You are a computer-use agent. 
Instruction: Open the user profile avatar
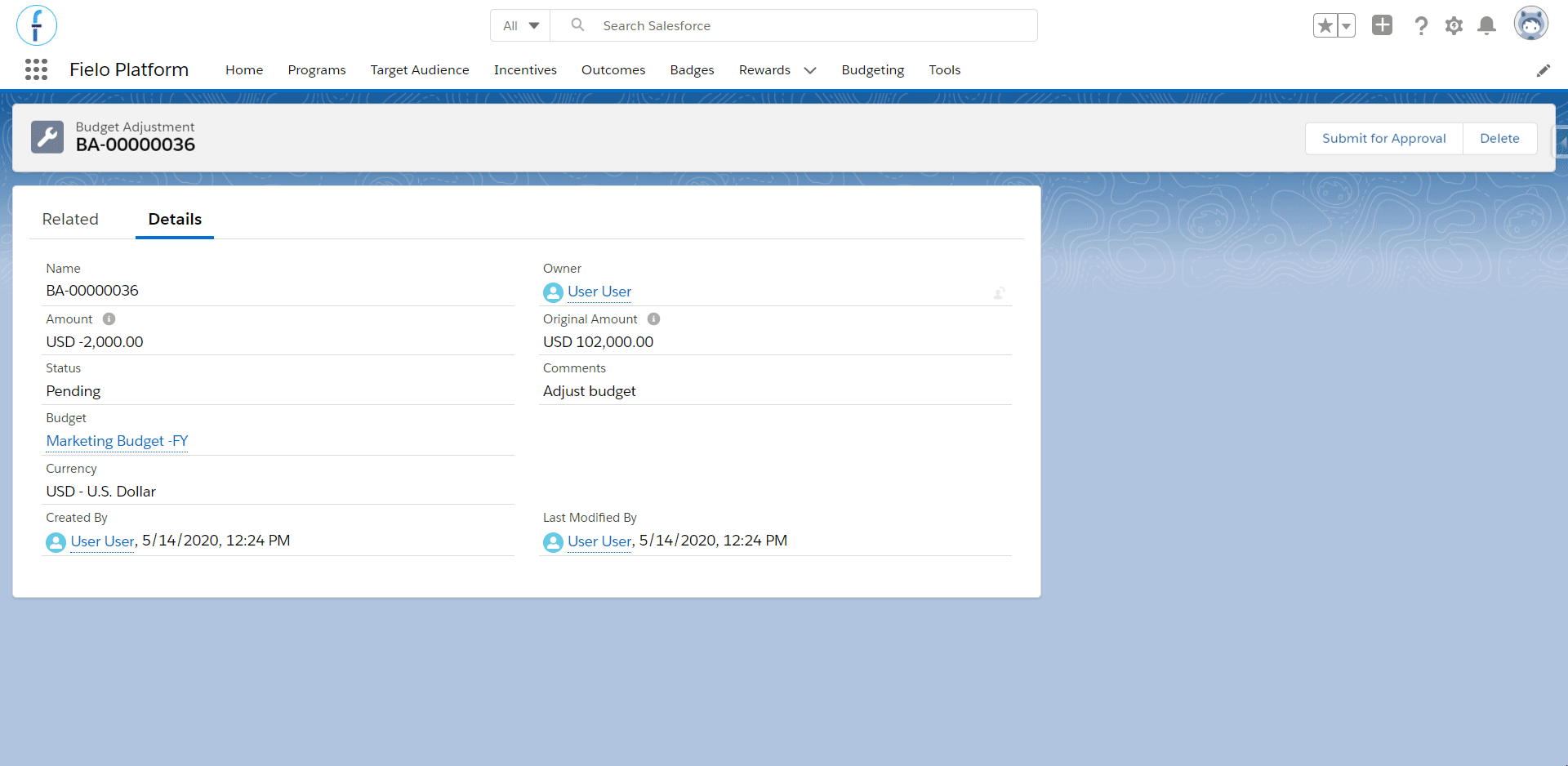[x=1531, y=24]
